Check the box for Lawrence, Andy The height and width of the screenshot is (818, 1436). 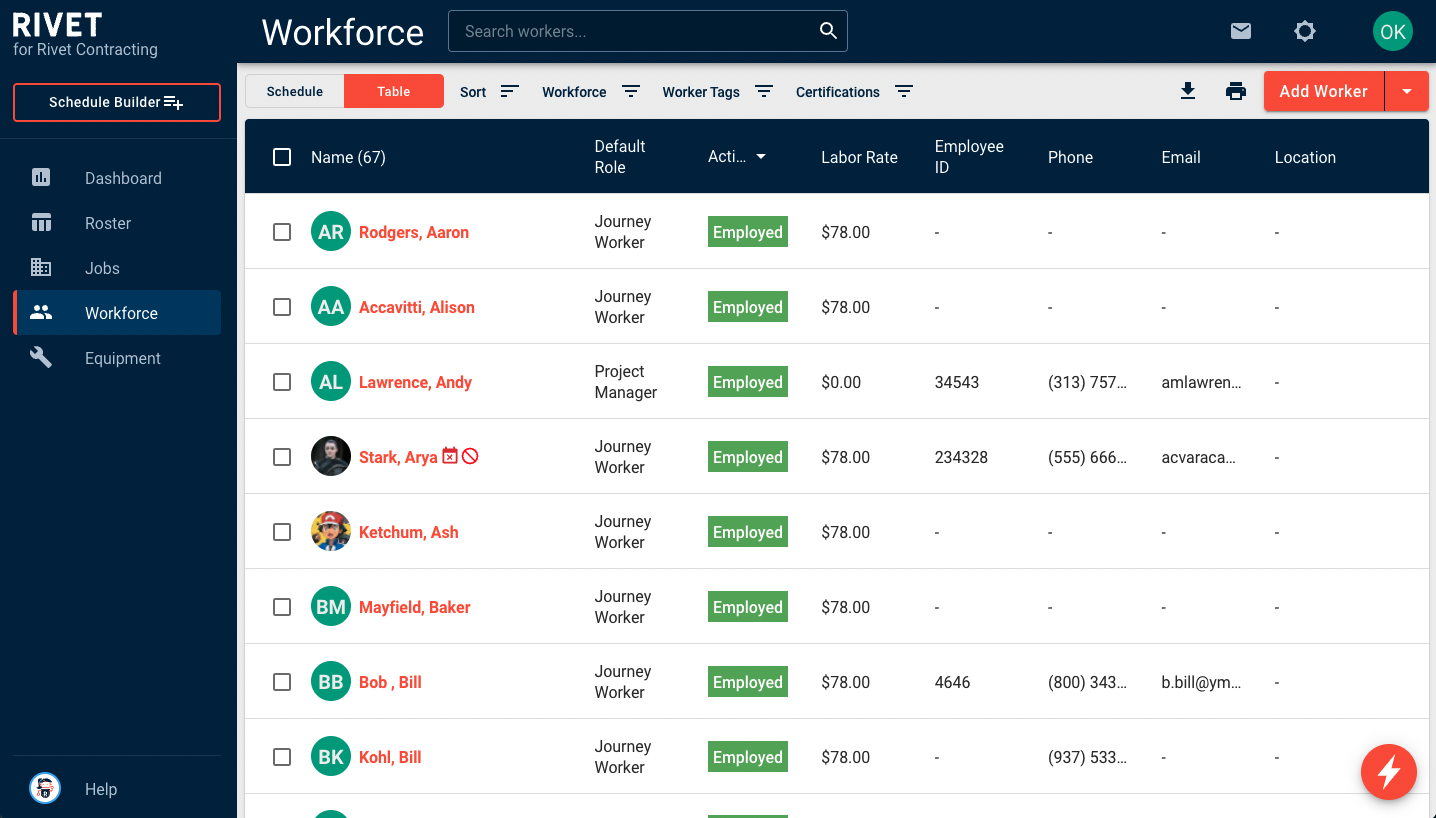click(x=282, y=382)
